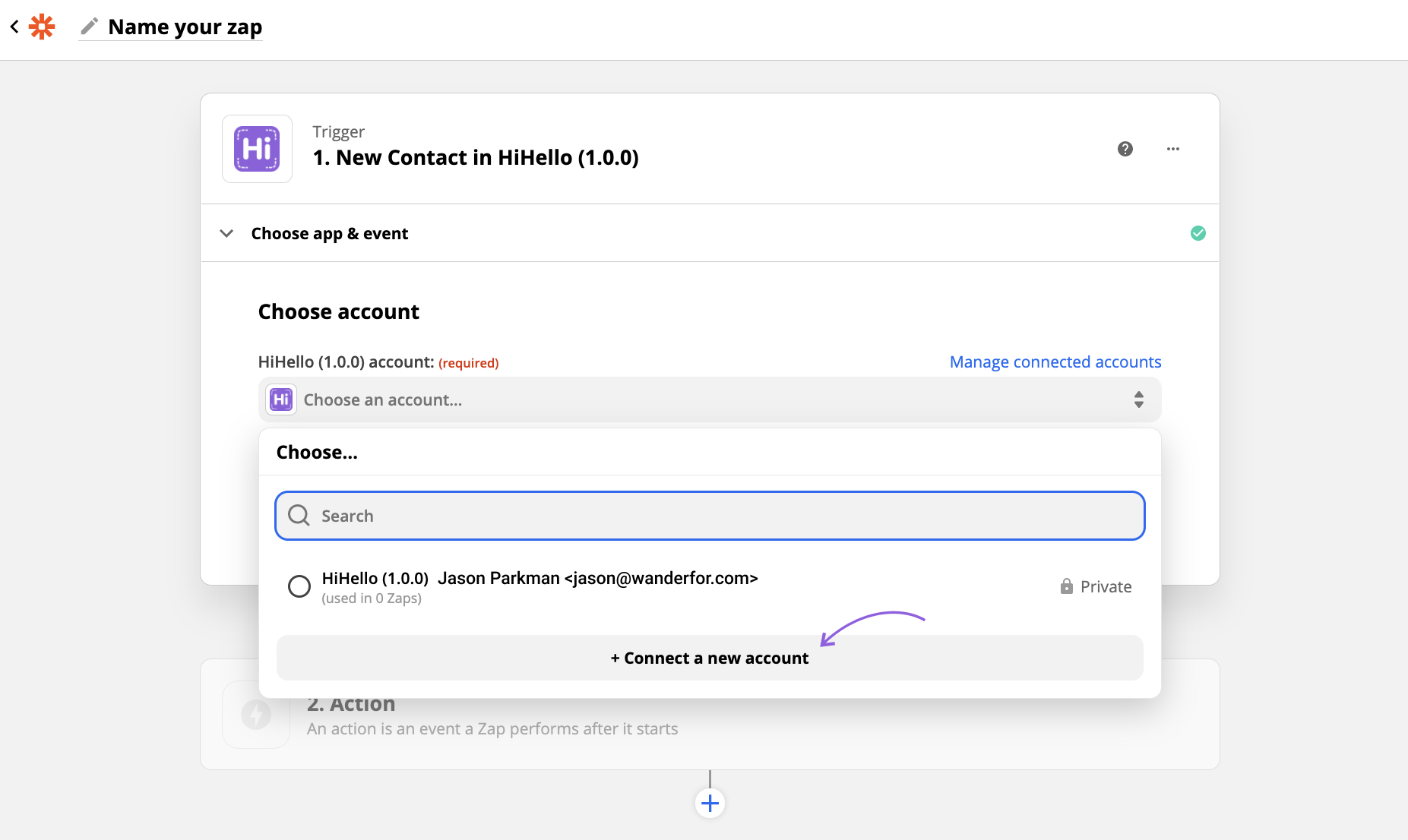The image size is (1408, 840).
Task: Click the green completed checkmark icon
Action: [x=1198, y=233]
